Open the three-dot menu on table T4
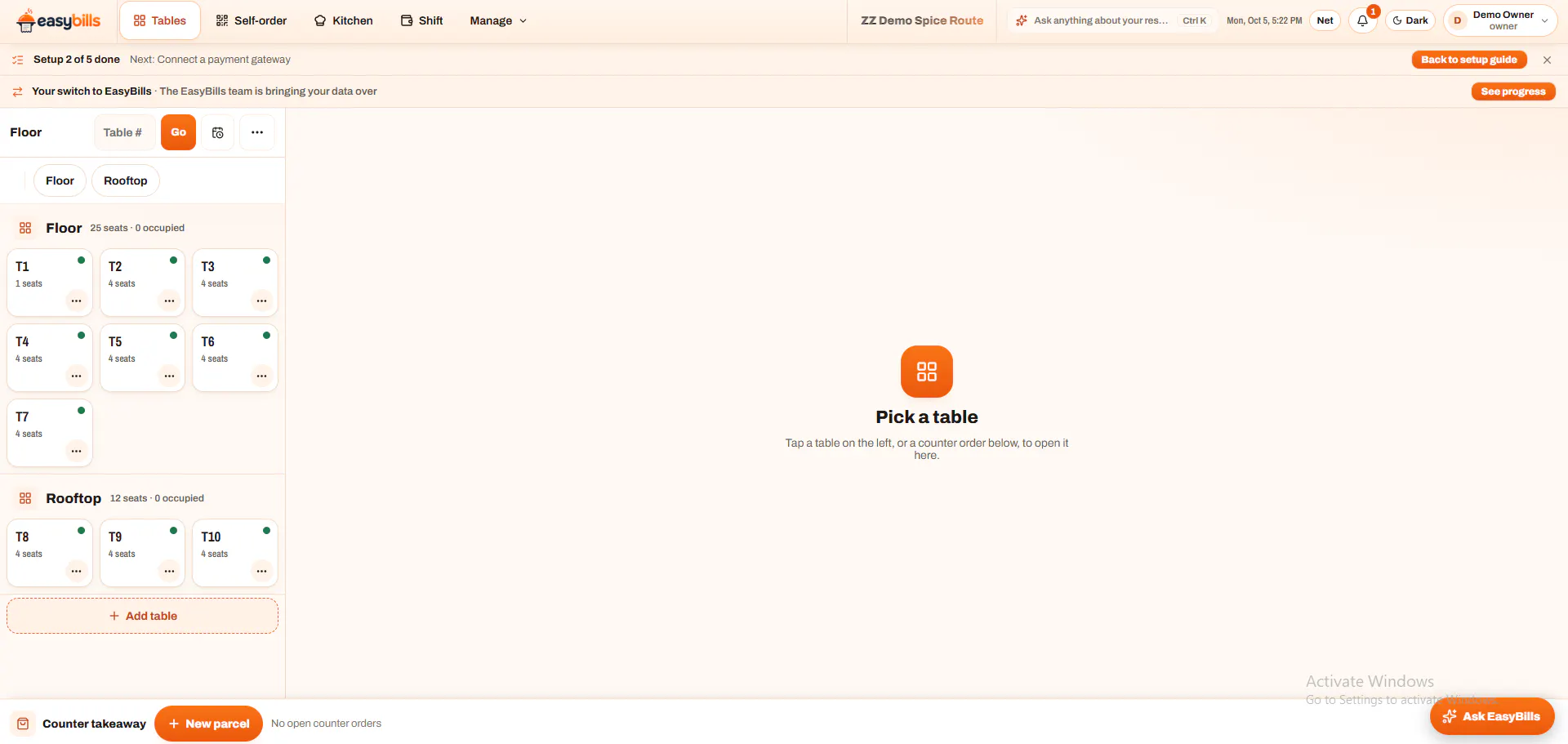The width and height of the screenshot is (1568, 744). coord(76,376)
